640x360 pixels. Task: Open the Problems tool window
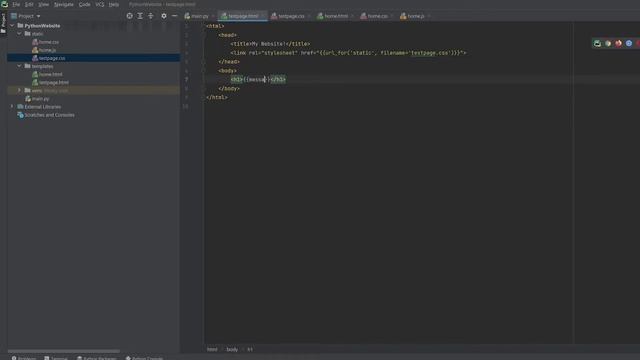click(24, 358)
